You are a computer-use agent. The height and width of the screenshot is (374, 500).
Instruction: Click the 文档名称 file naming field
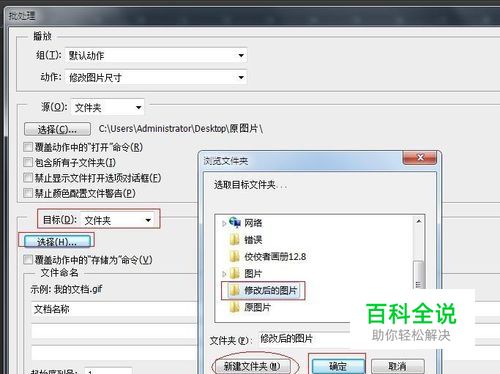(x=115, y=309)
